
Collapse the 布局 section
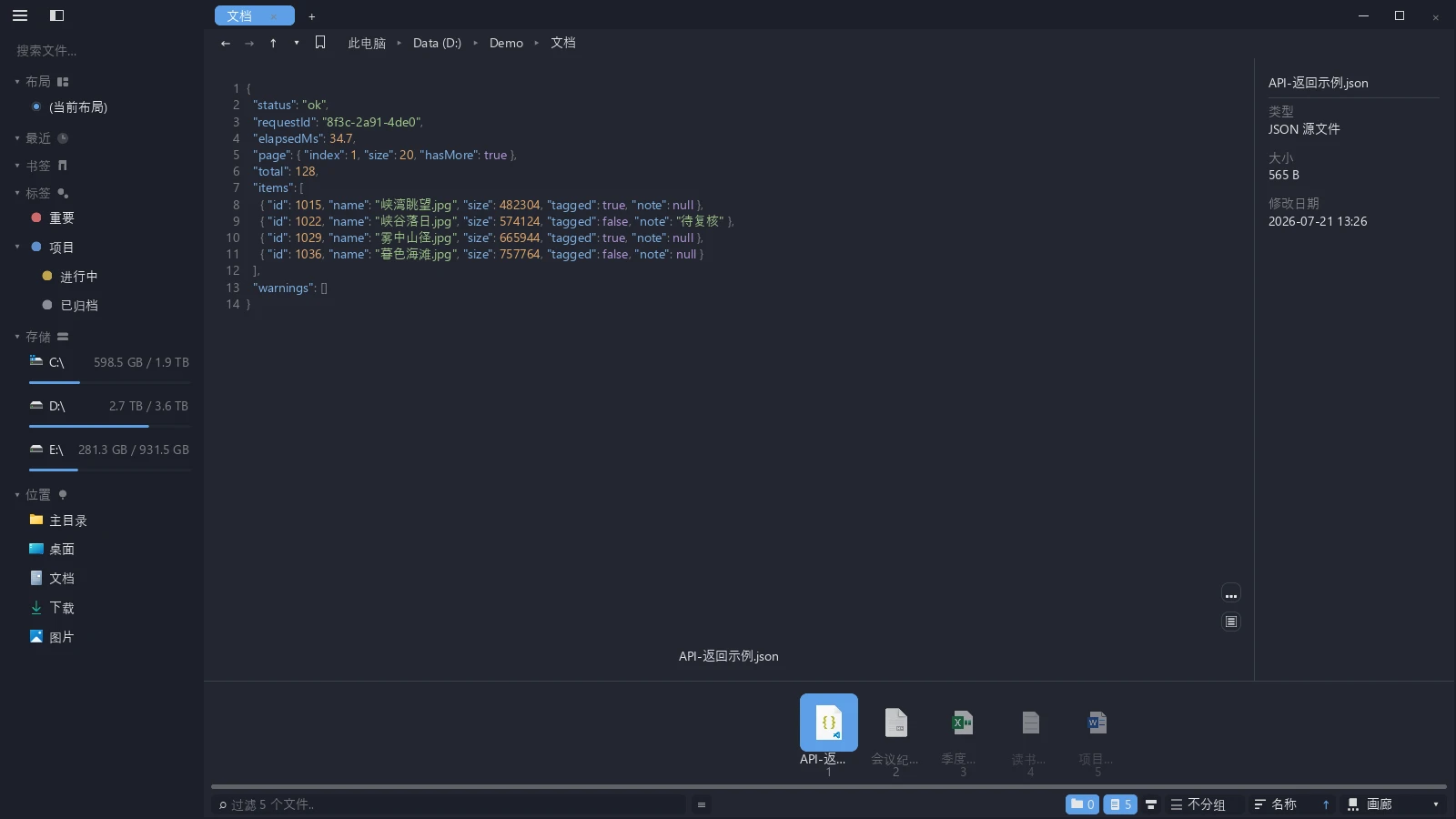pos(17,82)
